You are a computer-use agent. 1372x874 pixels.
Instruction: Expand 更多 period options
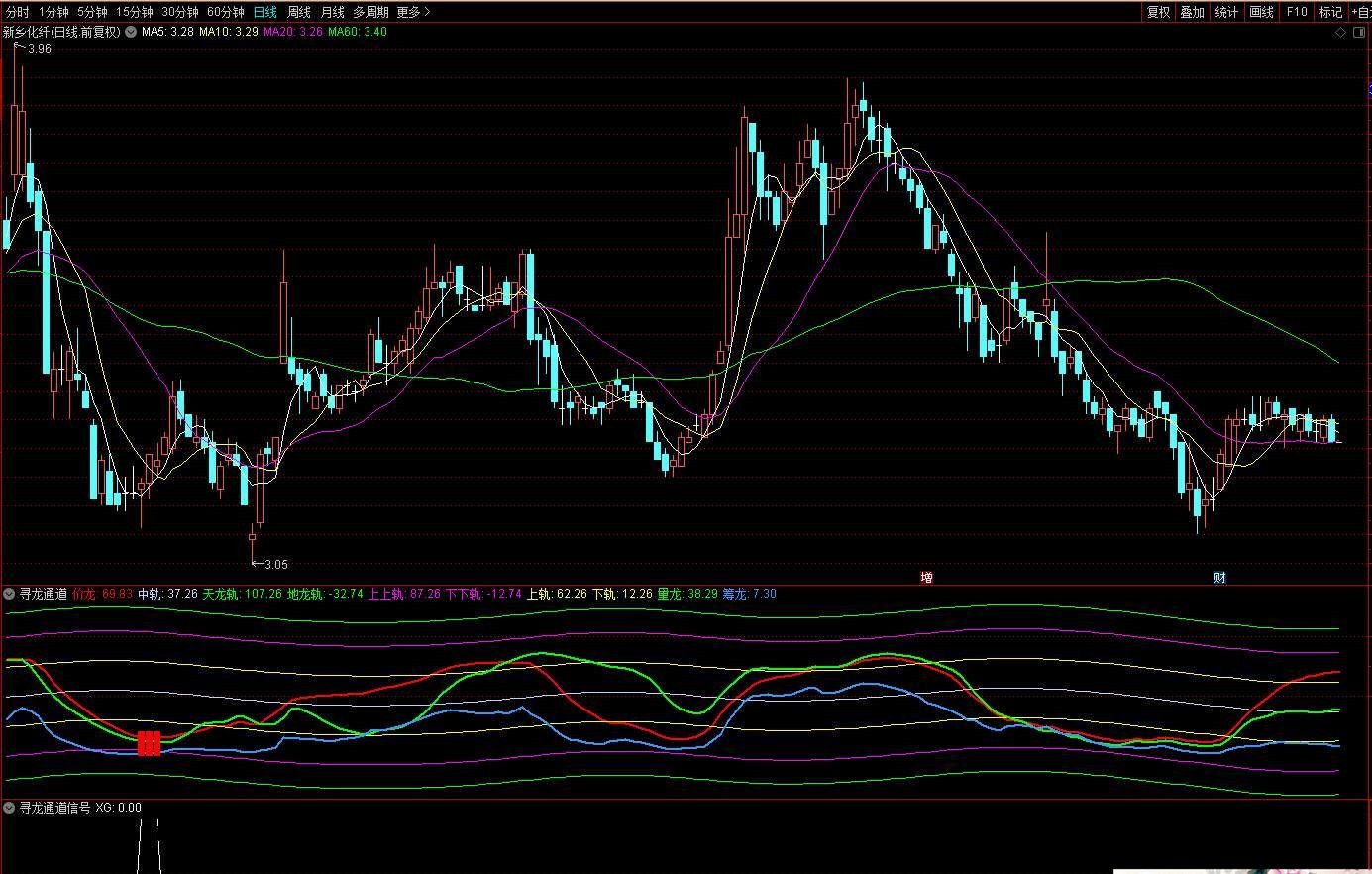tap(413, 12)
